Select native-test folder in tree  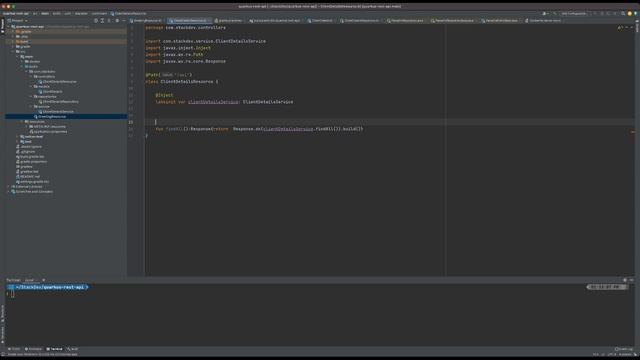31,137
